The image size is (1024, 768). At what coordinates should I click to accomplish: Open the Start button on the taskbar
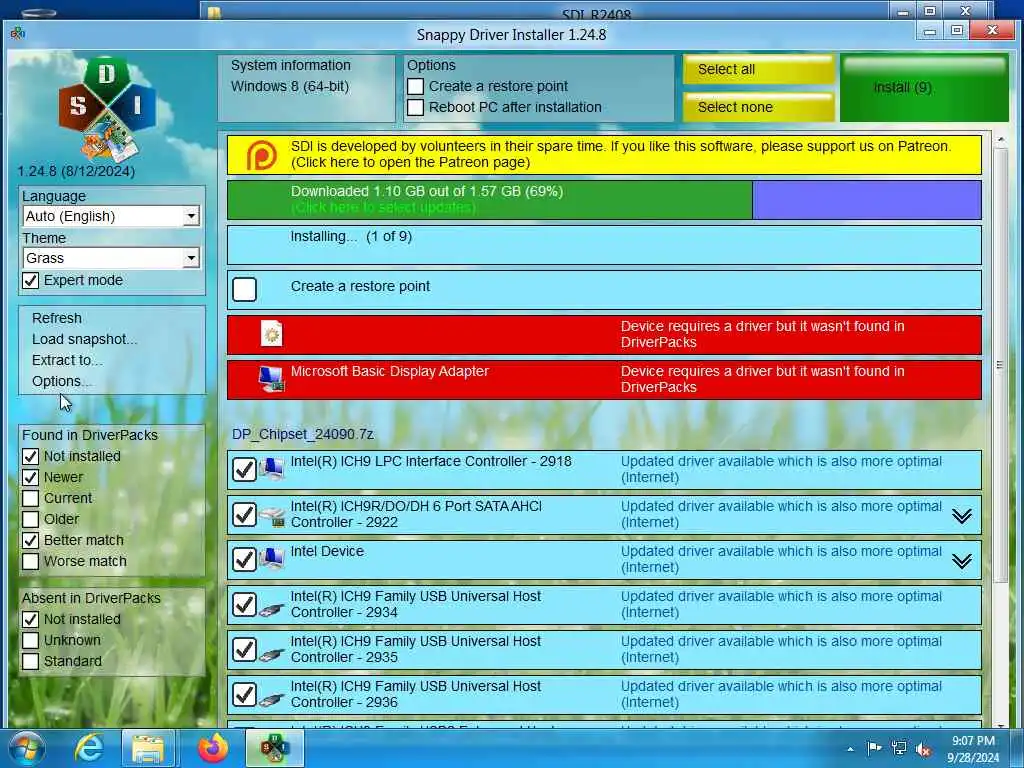[27, 748]
